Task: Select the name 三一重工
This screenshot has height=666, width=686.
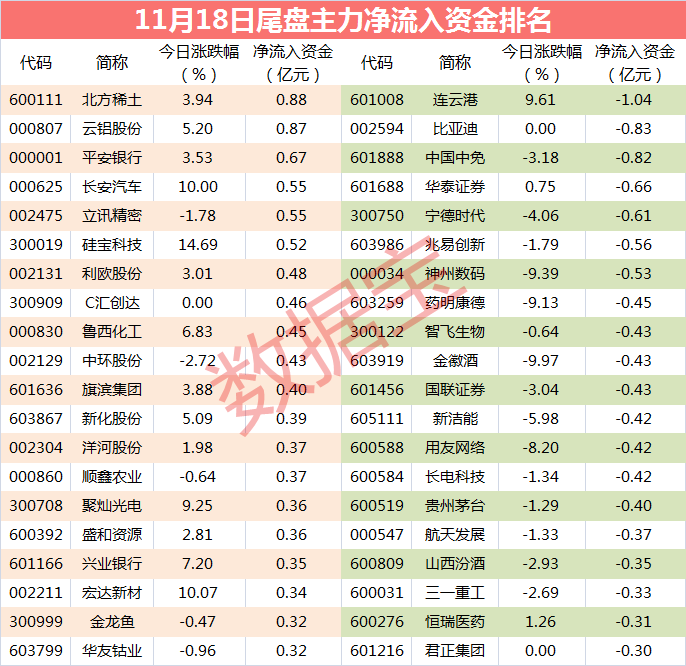Action: [x=455, y=592]
